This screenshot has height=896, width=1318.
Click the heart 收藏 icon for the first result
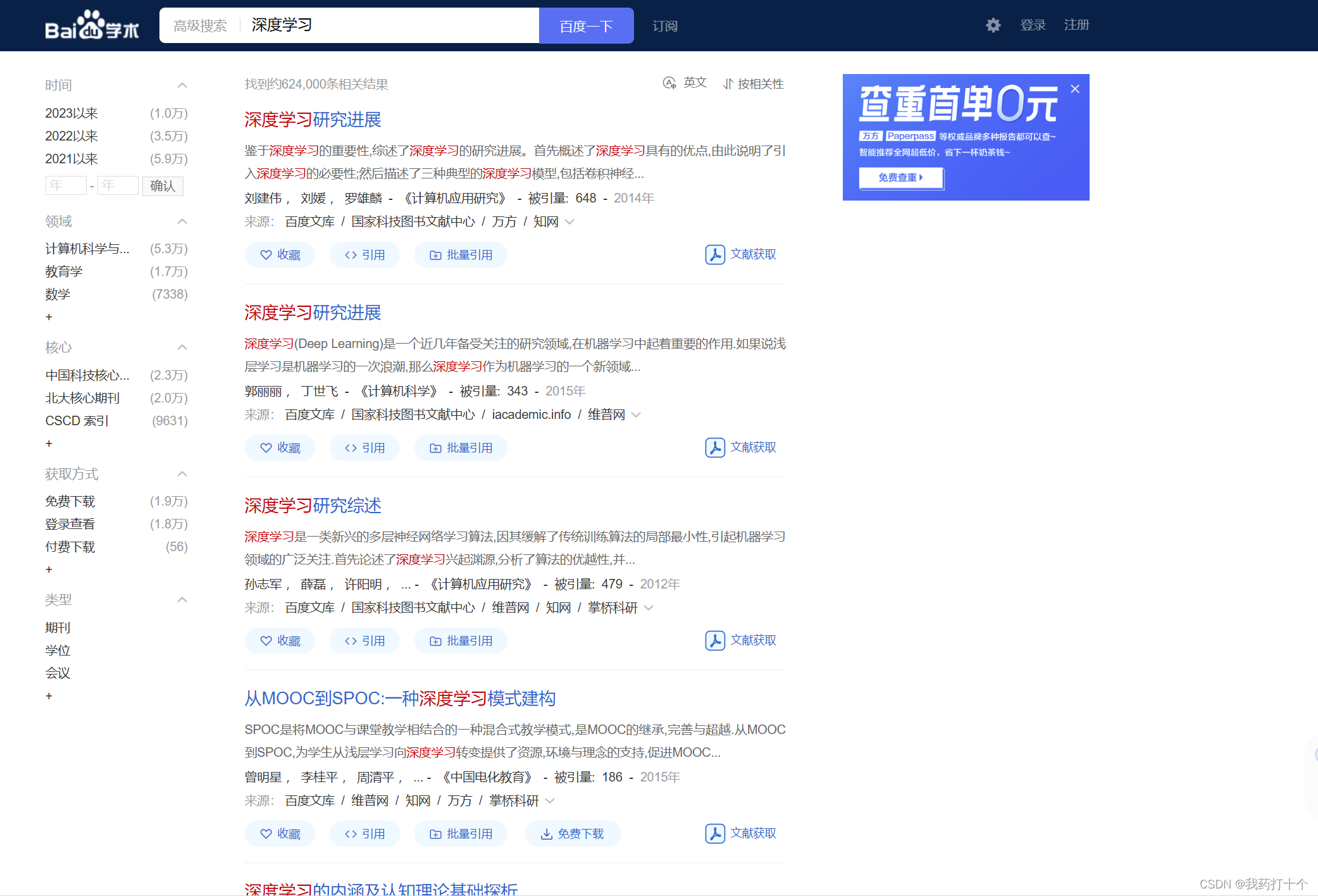266,255
